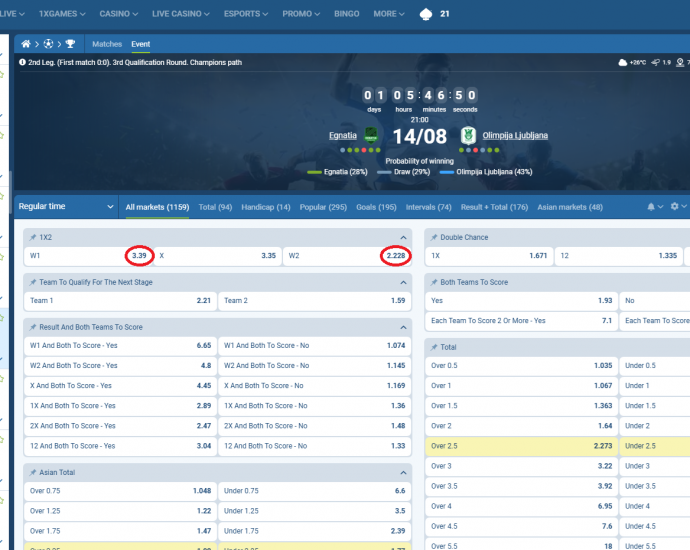Select Team 1 to qualify at 2.21

120,301
